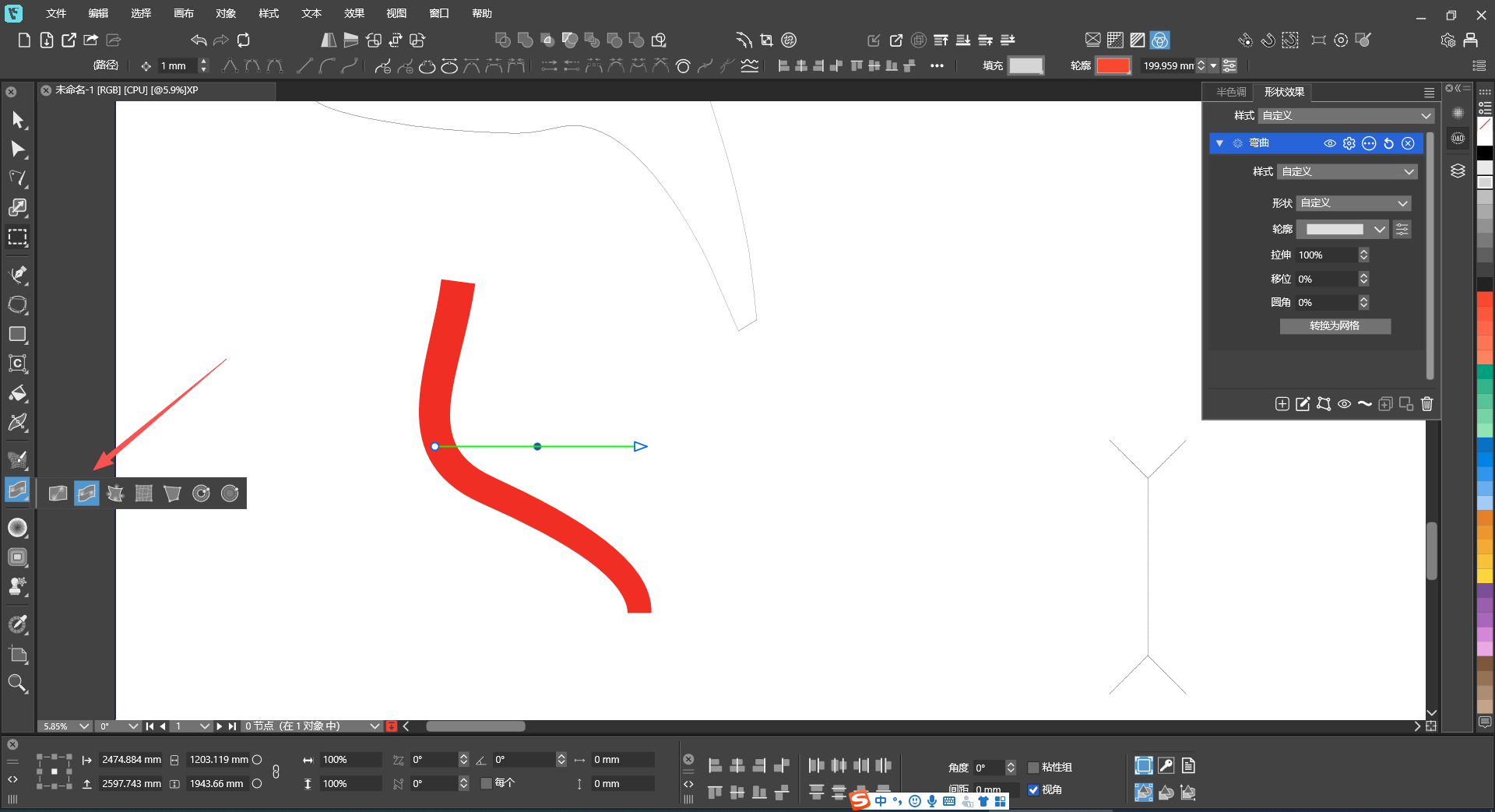Switch to the 半色调 tab
Screen dimensions: 1495x812
(1231, 92)
